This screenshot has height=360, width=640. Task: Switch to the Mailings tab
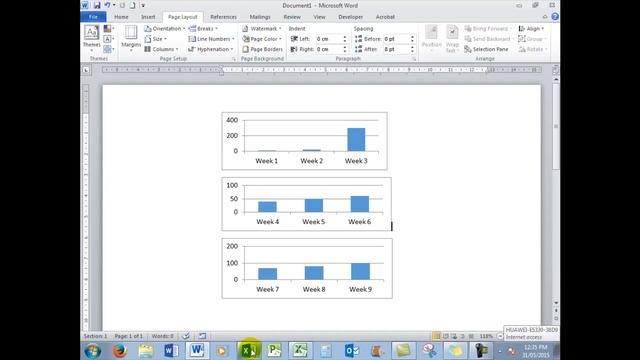(260, 17)
